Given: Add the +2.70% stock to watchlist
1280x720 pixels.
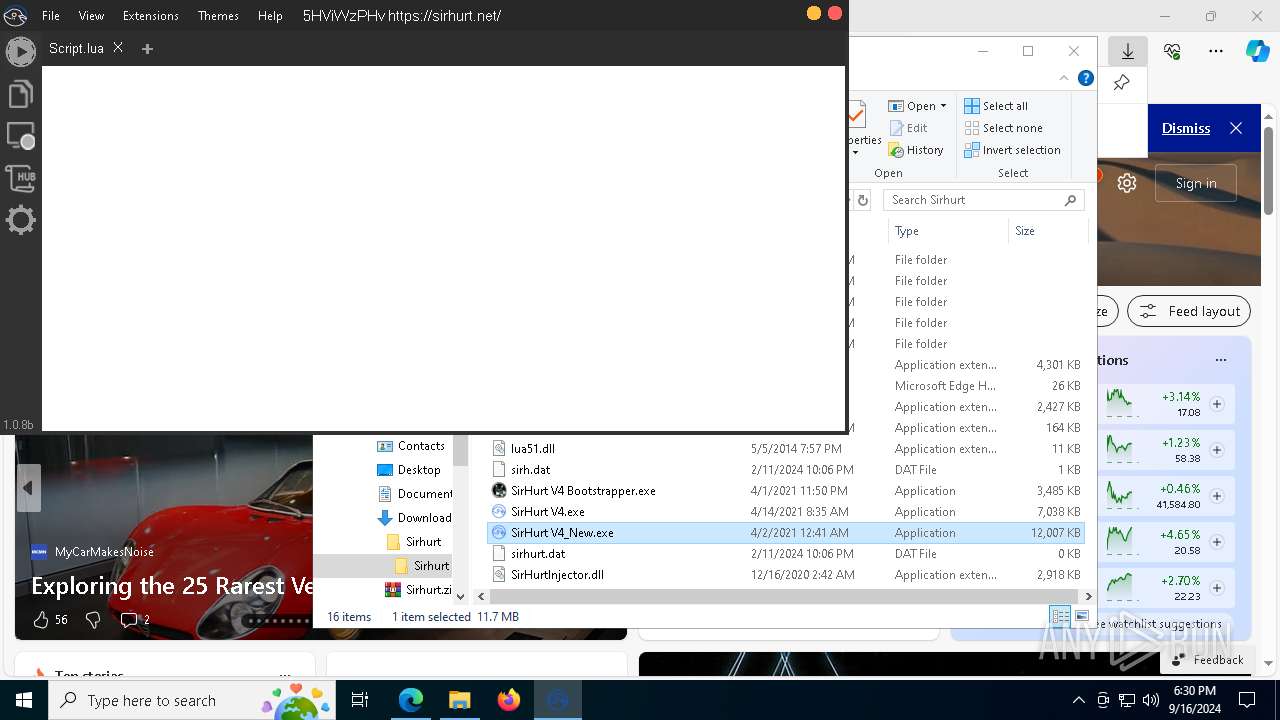Looking at the screenshot, I should (1217, 588).
